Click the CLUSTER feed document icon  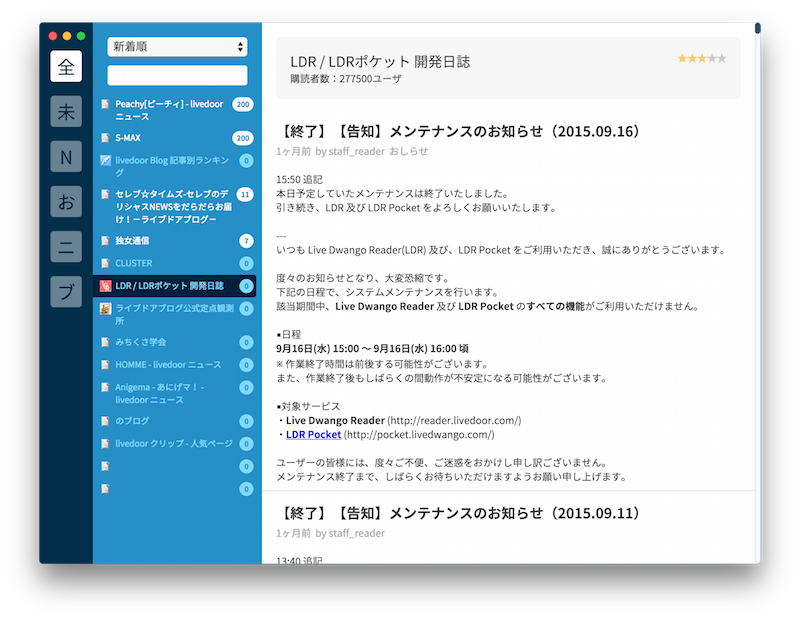click(x=105, y=263)
